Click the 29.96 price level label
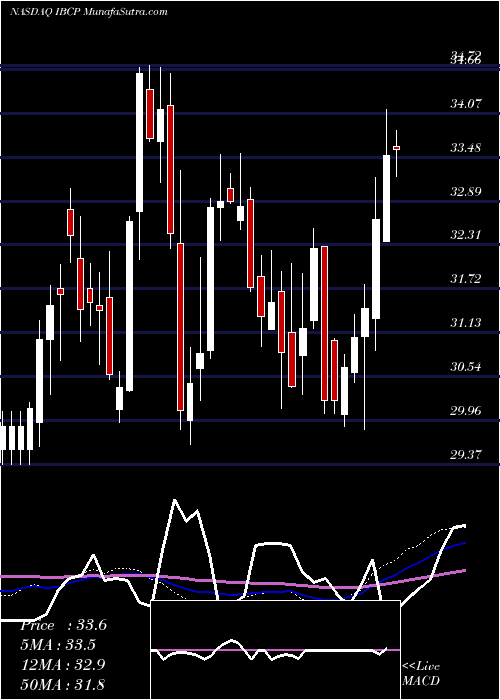The height and width of the screenshot is (700, 500). 466,411
